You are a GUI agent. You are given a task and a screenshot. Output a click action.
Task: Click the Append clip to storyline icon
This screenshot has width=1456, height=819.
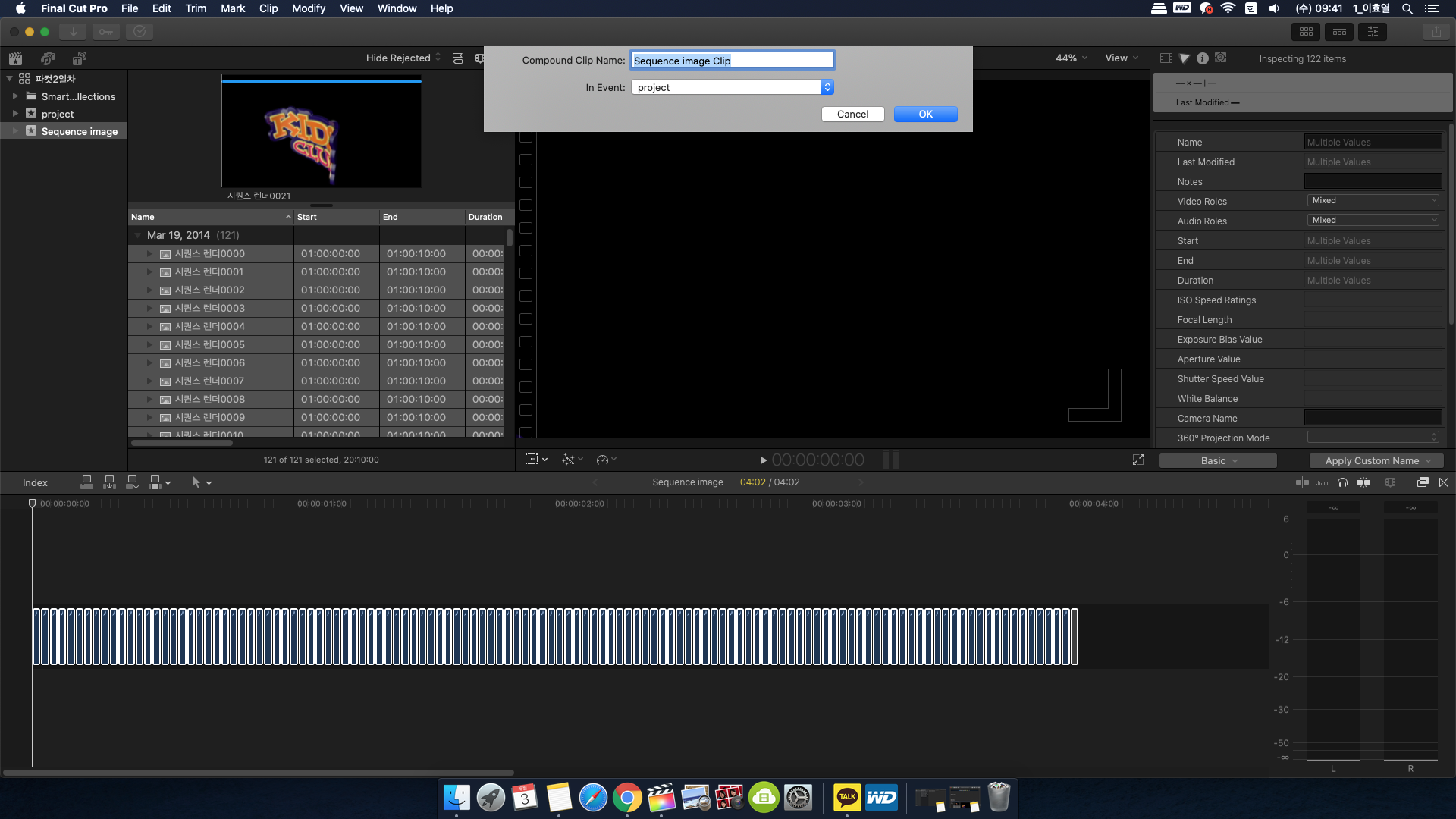pyautogui.click(x=132, y=482)
